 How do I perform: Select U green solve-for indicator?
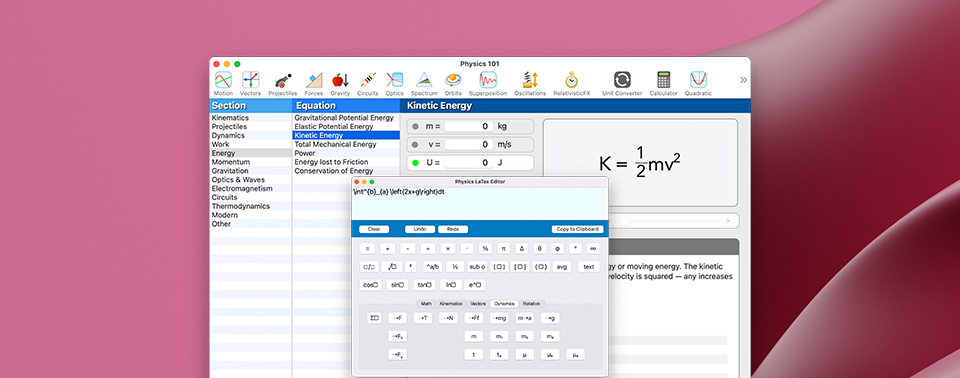point(415,163)
